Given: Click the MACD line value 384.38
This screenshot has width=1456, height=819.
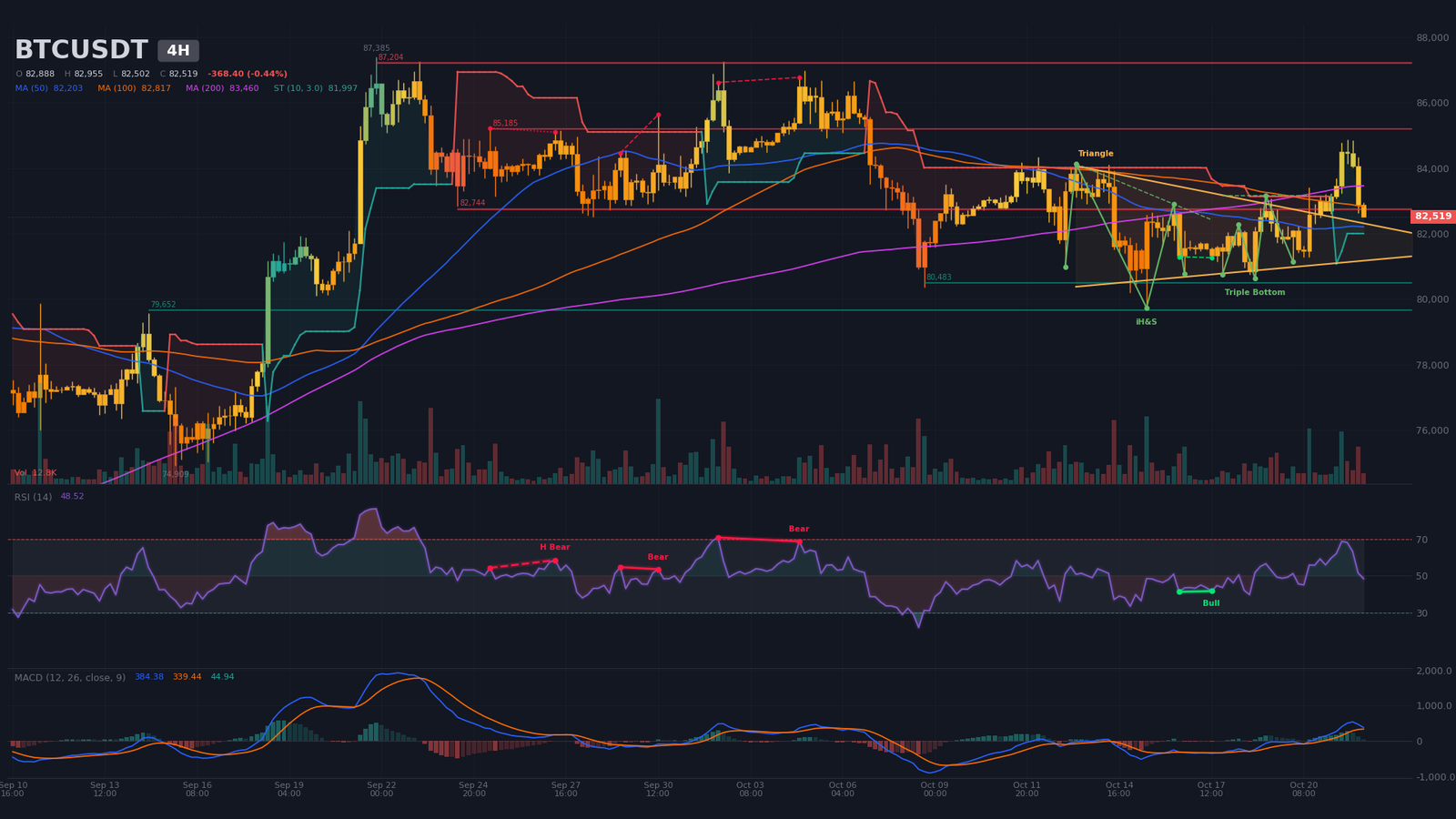Looking at the screenshot, I should (x=149, y=677).
